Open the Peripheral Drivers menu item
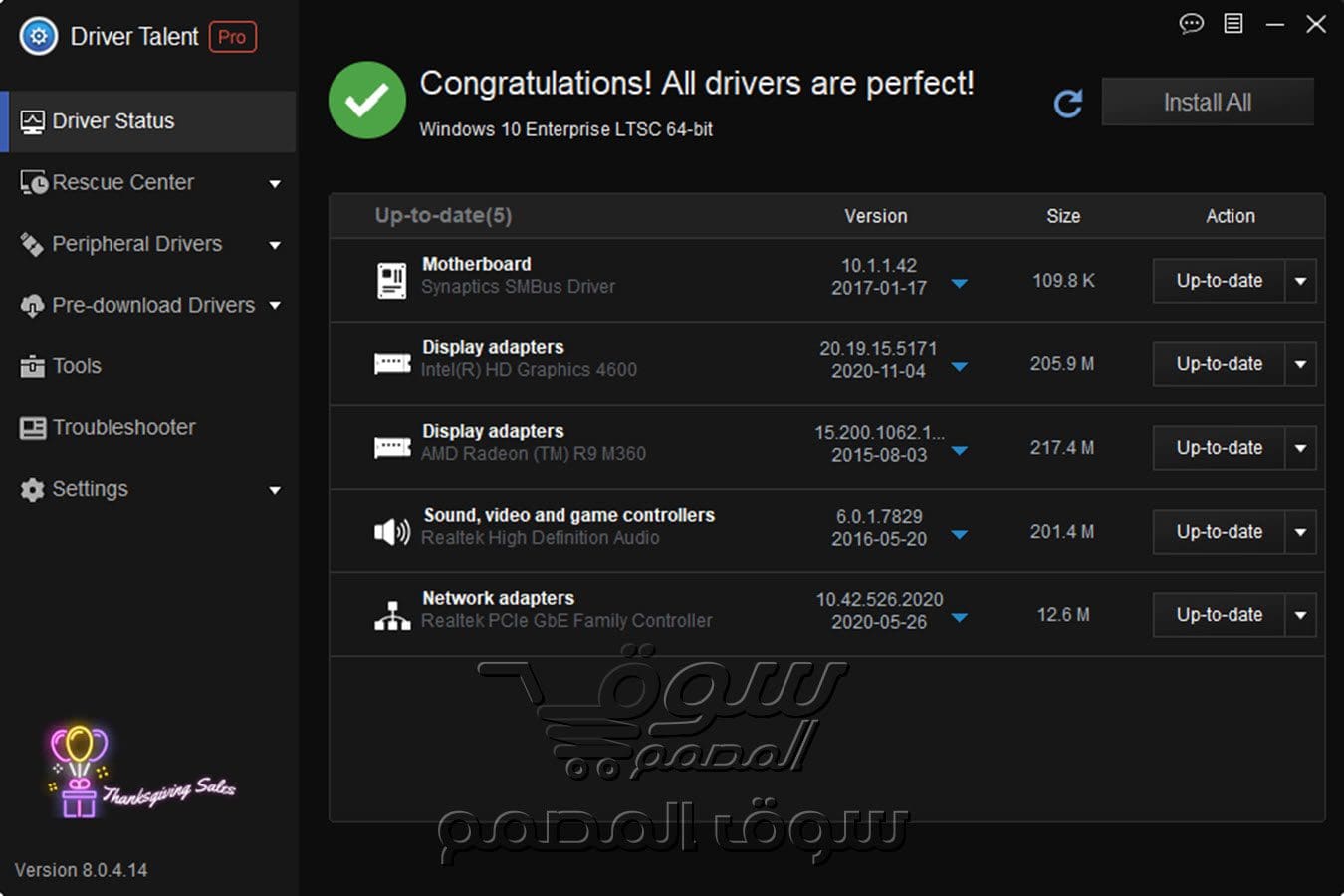 pyautogui.click(x=148, y=244)
